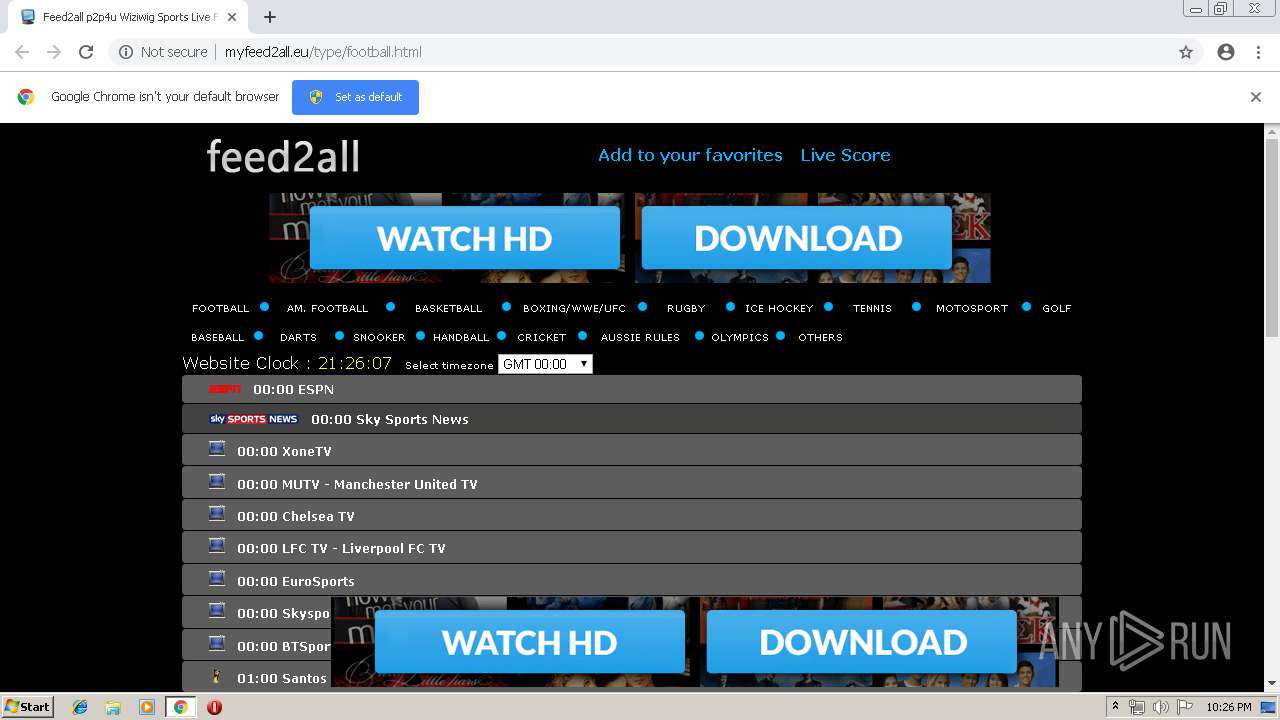The image size is (1280, 720).
Task: Click the feed2all site logo
Action: (x=283, y=156)
